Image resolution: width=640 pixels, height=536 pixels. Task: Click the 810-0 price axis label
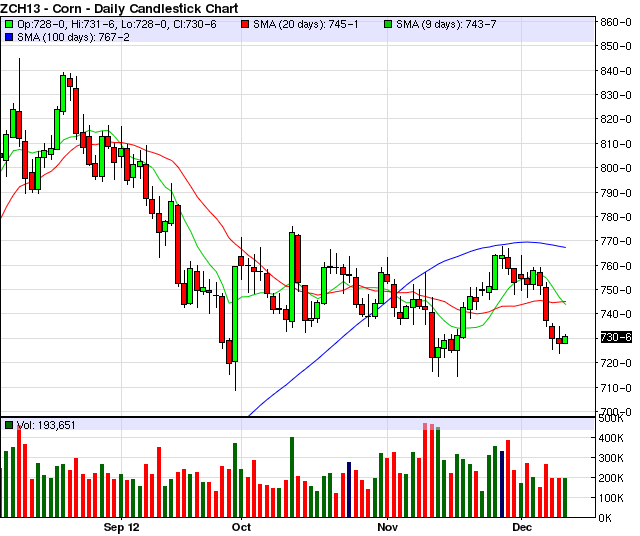point(616,144)
